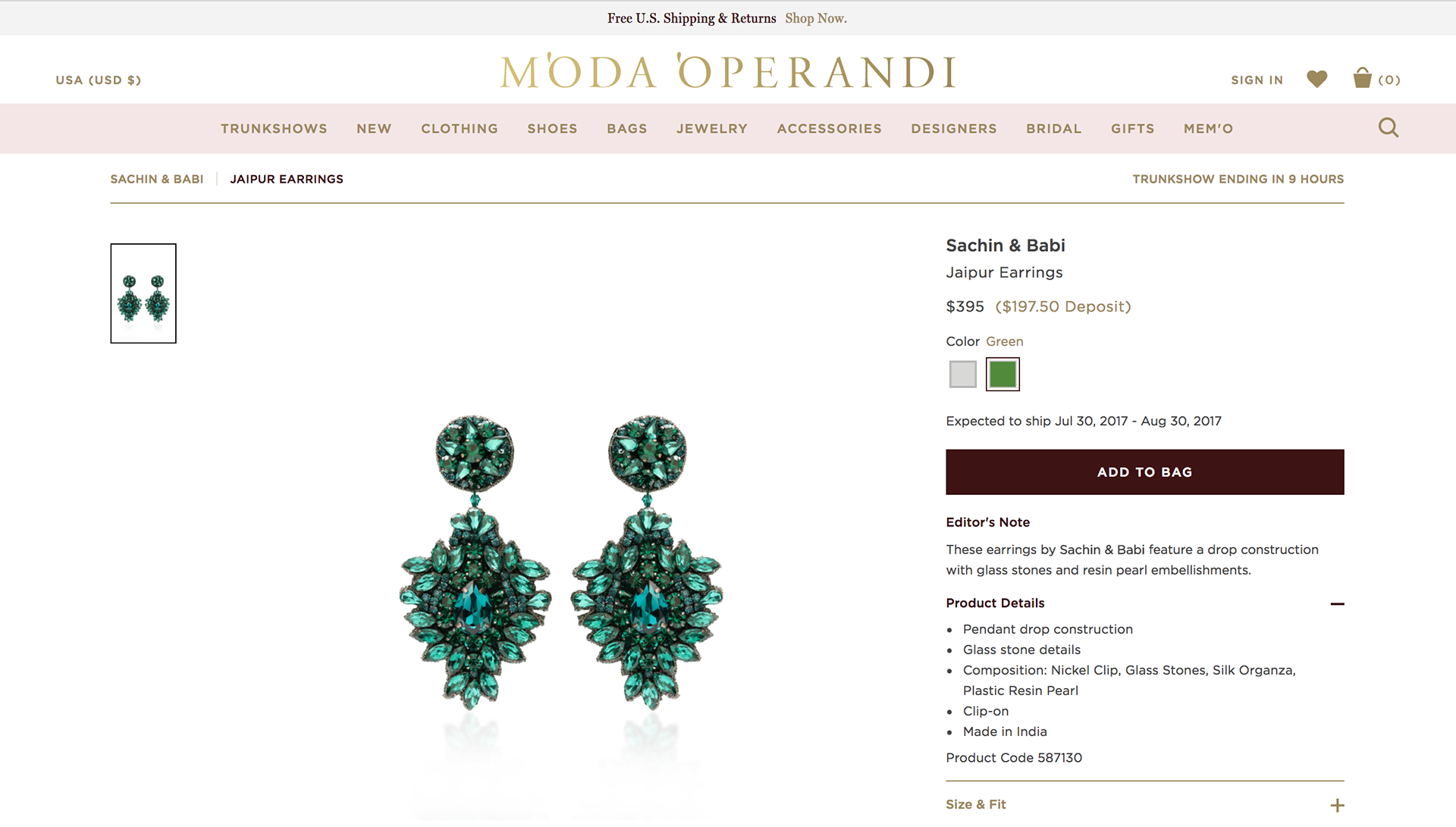Click the Sign In link
The height and width of the screenshot is (827, 1456).
(1257, 80)
